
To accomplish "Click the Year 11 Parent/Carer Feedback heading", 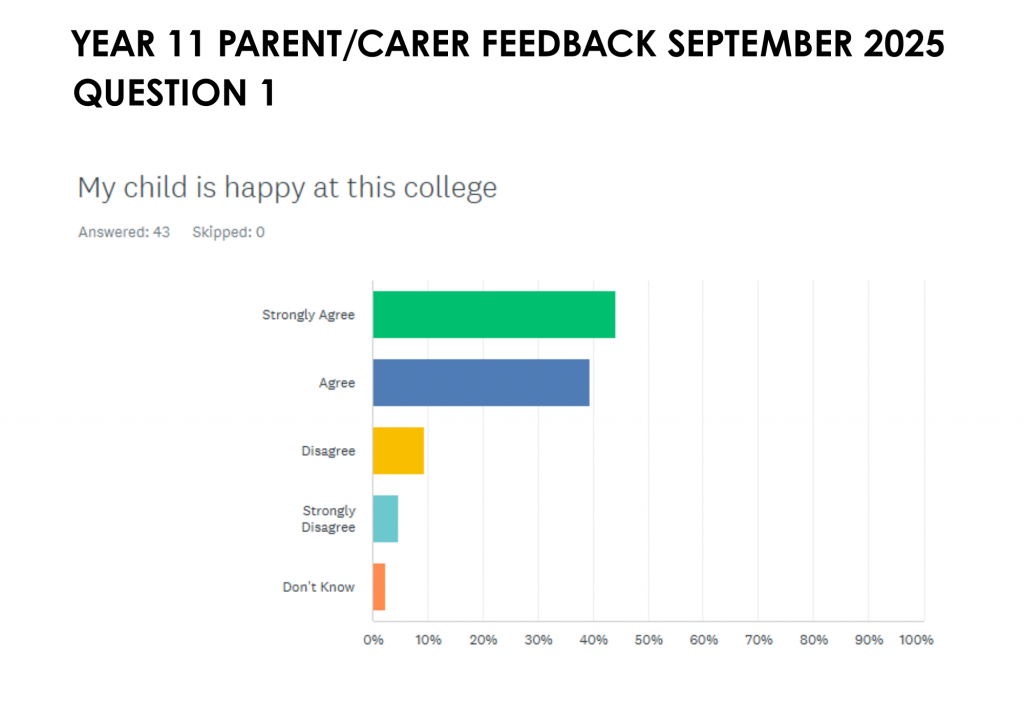I will [x=509, y=45].
